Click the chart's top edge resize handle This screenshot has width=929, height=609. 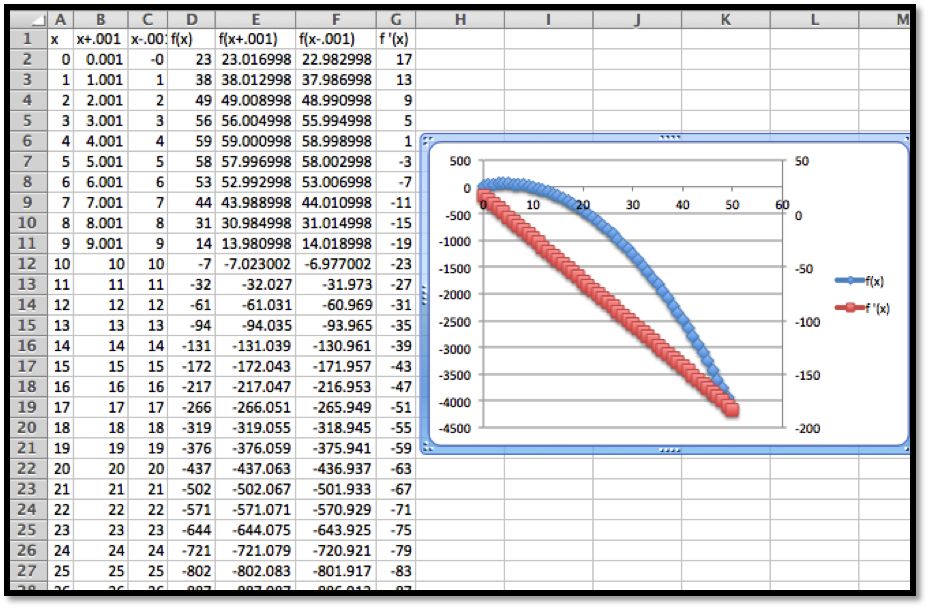[669, 139]
